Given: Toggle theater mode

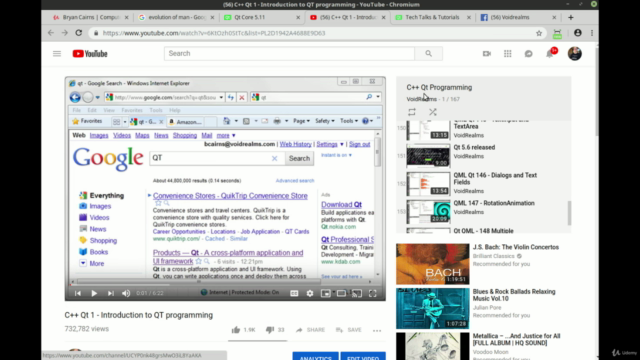Looking at the screenshot, I should tap(341, 293).
